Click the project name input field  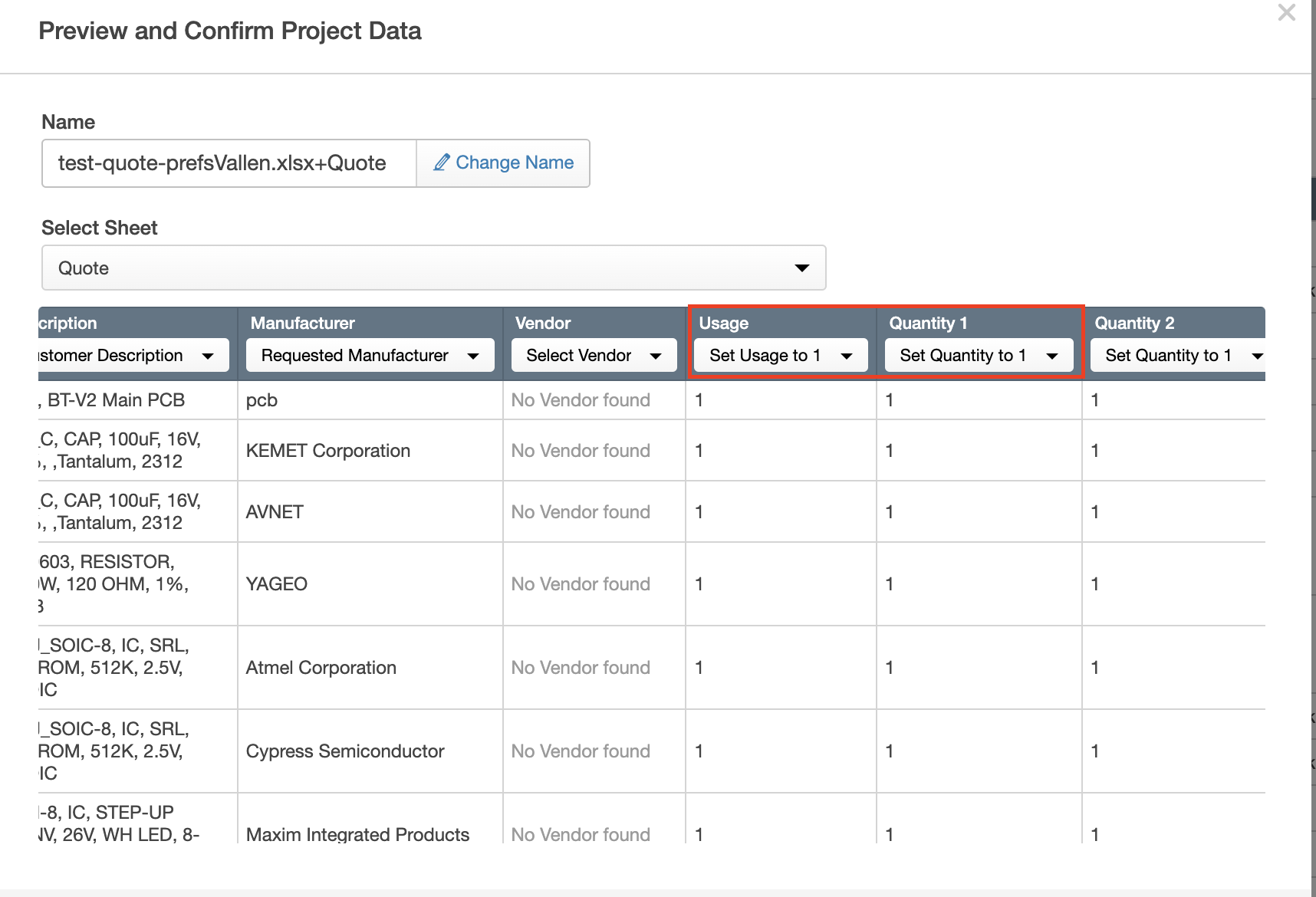229,163
